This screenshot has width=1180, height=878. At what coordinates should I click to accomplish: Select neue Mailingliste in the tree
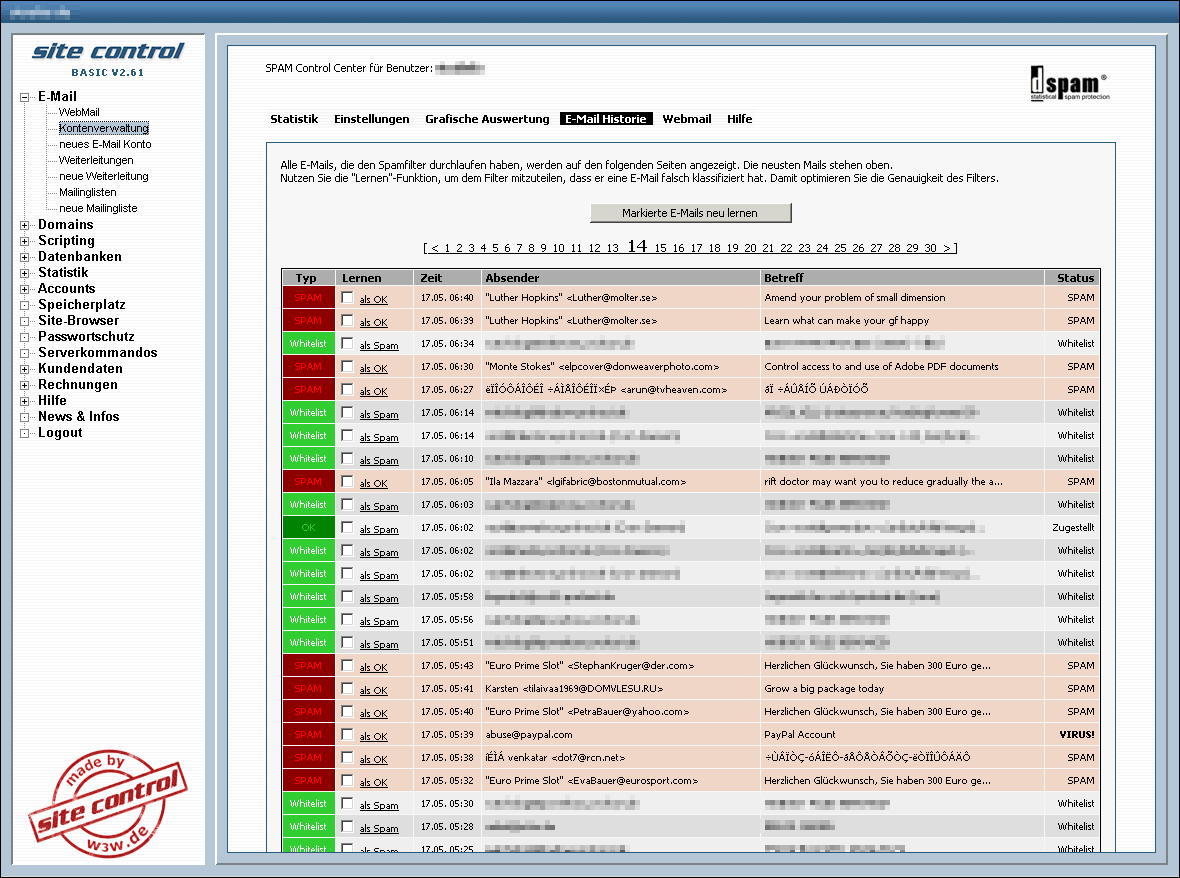98,208
